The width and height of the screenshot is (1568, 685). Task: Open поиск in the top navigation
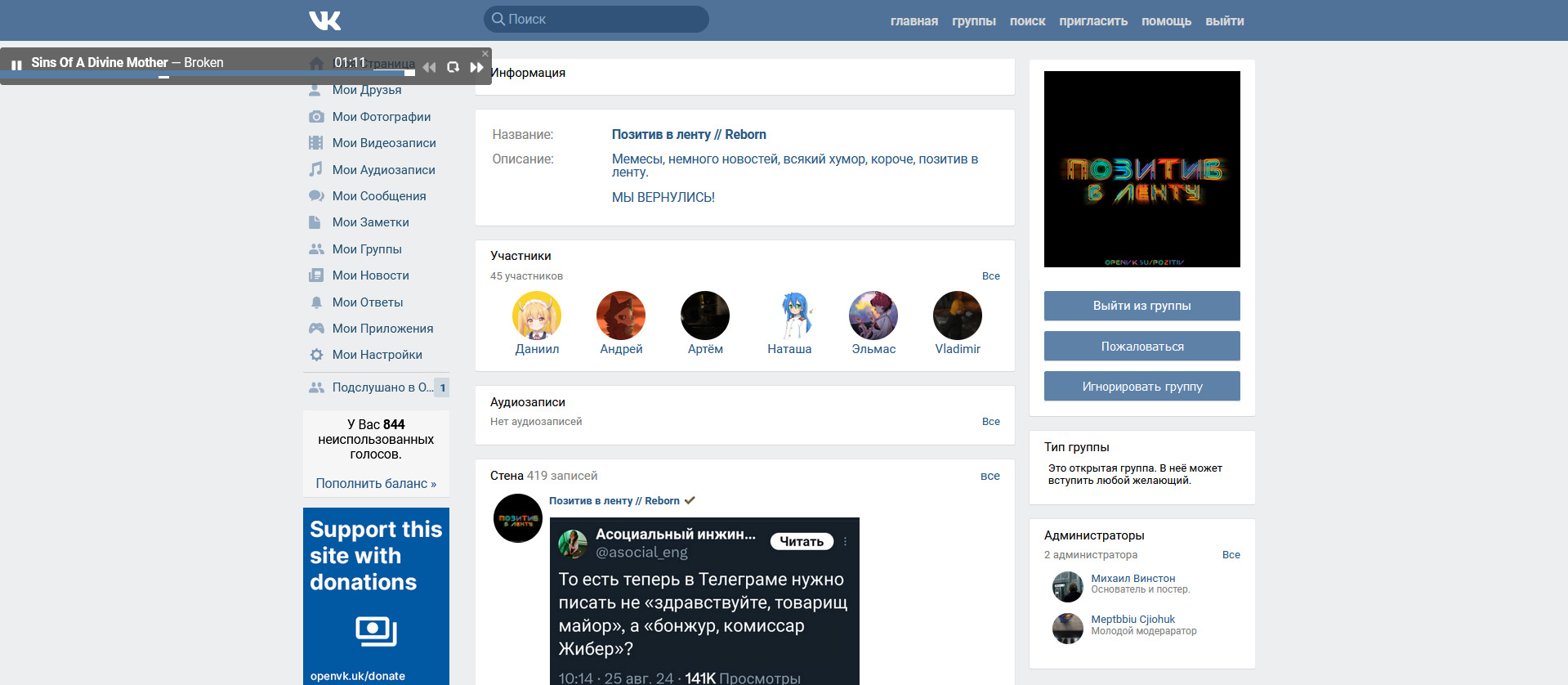coord(1028,21)
